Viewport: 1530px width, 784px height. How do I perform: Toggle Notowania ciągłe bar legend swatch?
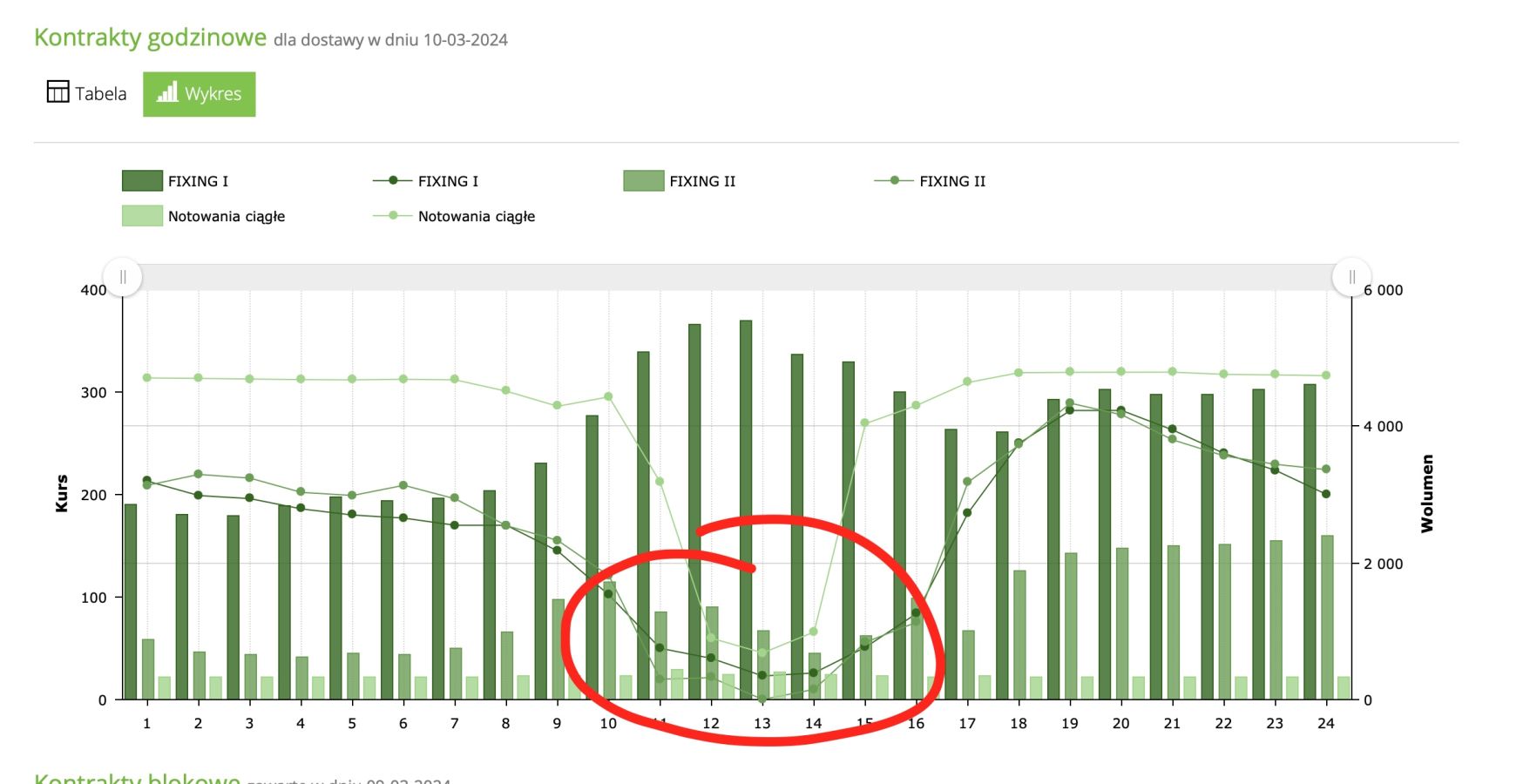point(142,215)
